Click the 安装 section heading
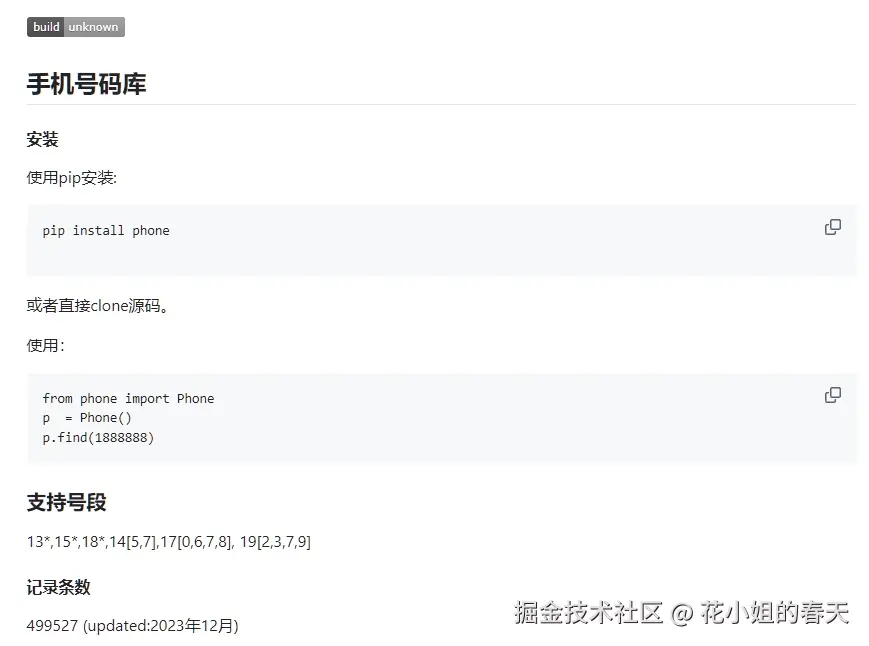Viewport: 869px width, 646px height. pos(43,139)
